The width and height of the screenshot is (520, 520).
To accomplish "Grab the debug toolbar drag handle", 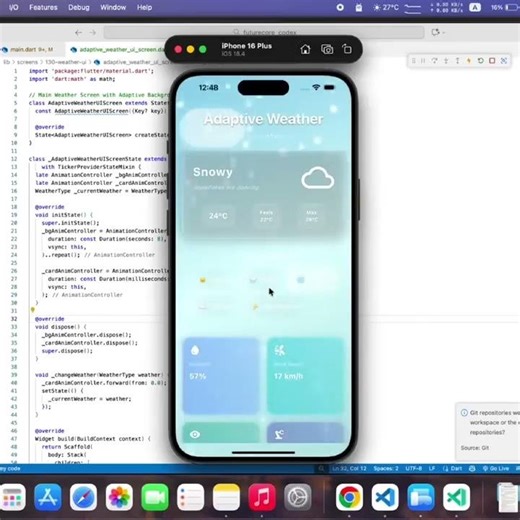I will click(413, 61).
